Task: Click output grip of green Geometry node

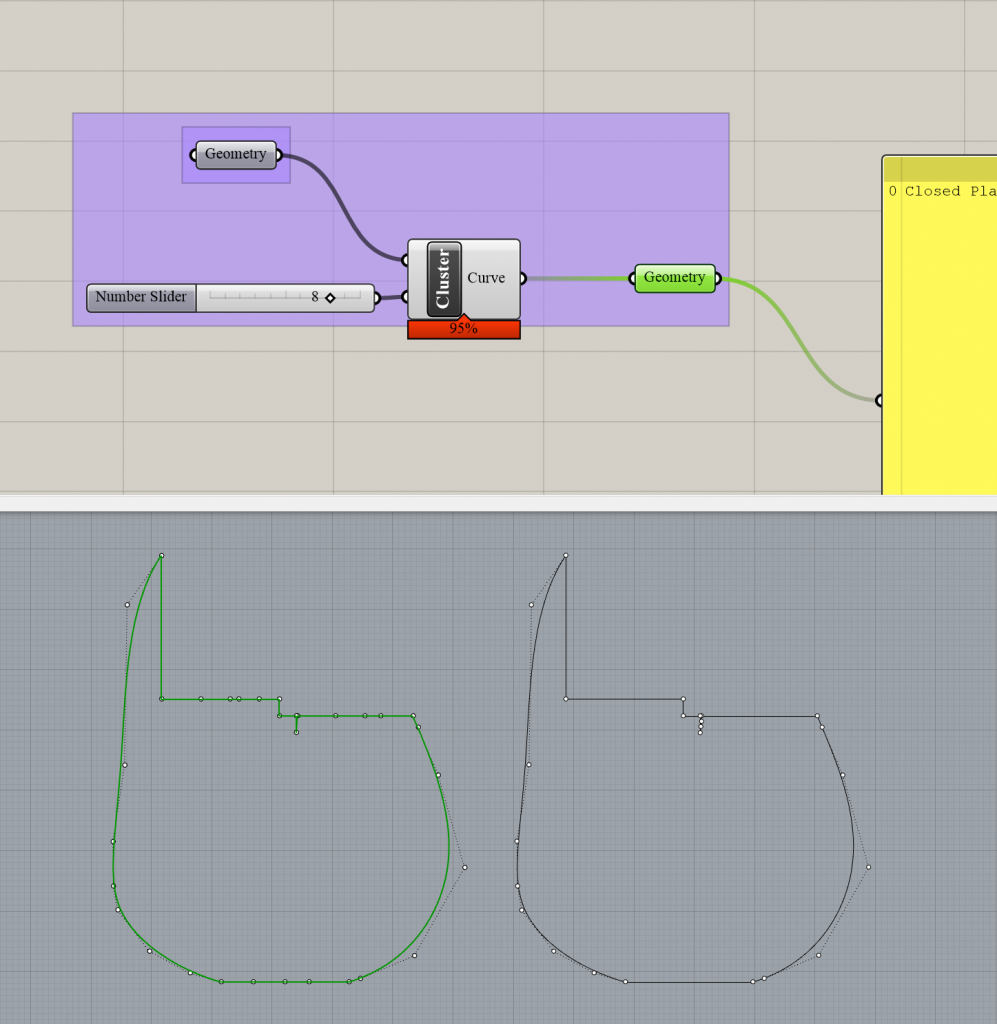Action: (718, 279)
